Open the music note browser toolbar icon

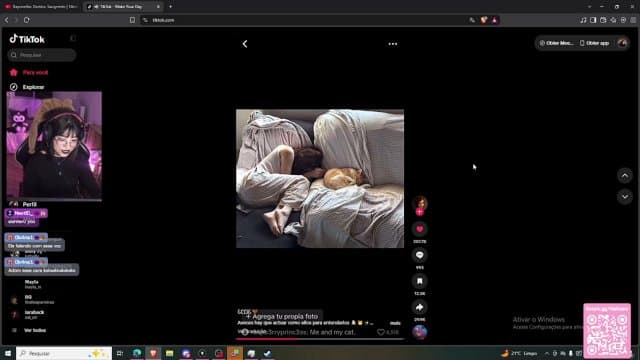(x=583, y=20)
